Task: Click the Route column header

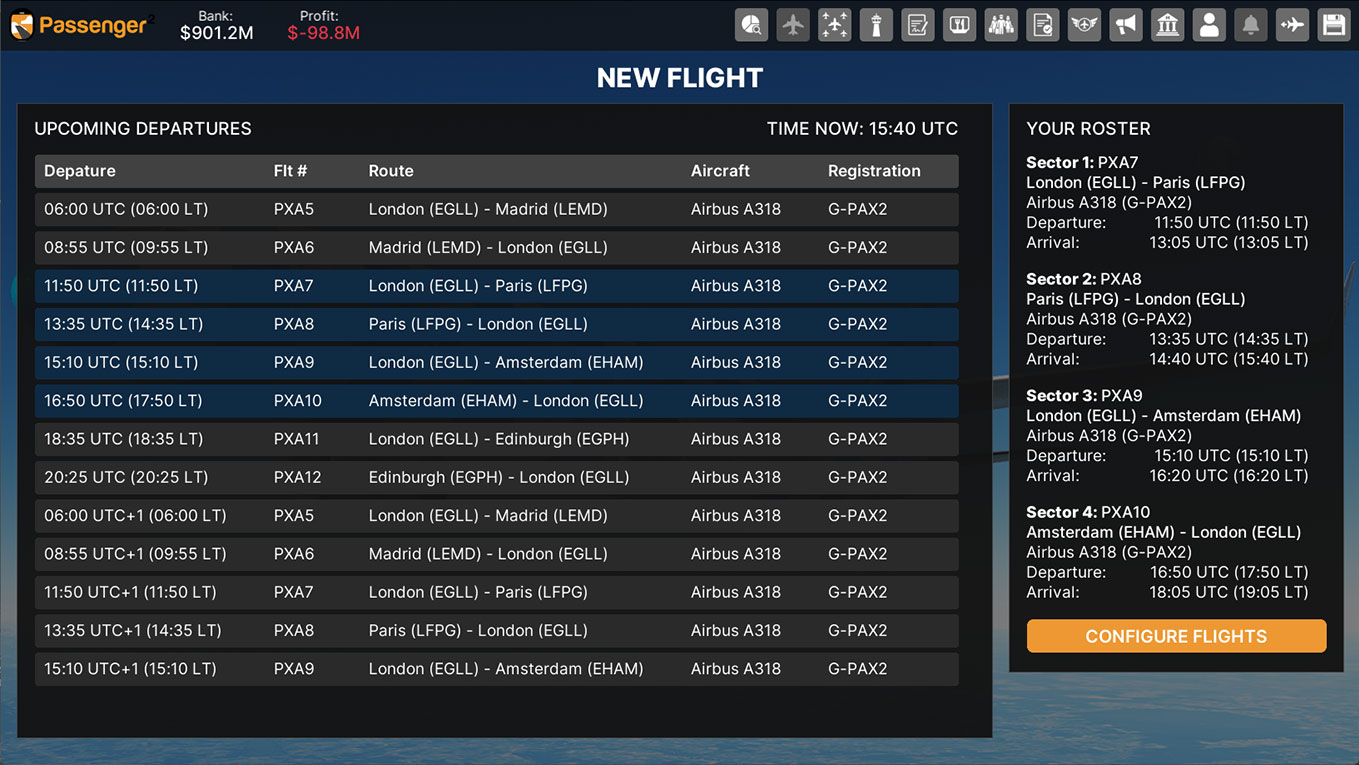Action: coord(391,171)
